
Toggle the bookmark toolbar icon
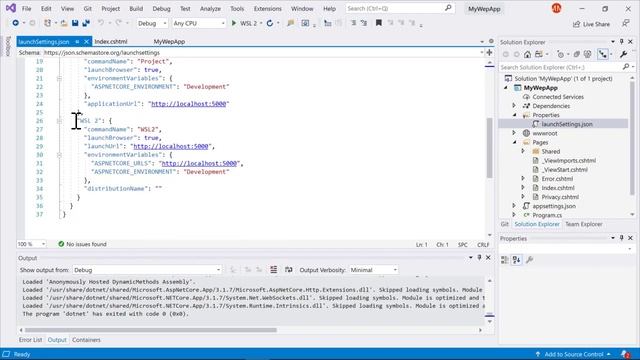pyautogui.click(x=379, y=23)
